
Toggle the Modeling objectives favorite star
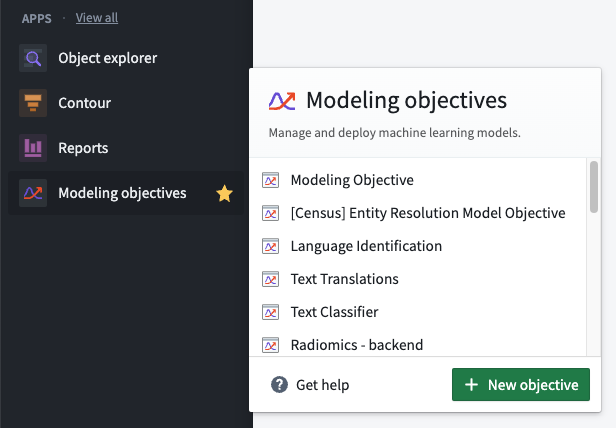coord(224,193)
